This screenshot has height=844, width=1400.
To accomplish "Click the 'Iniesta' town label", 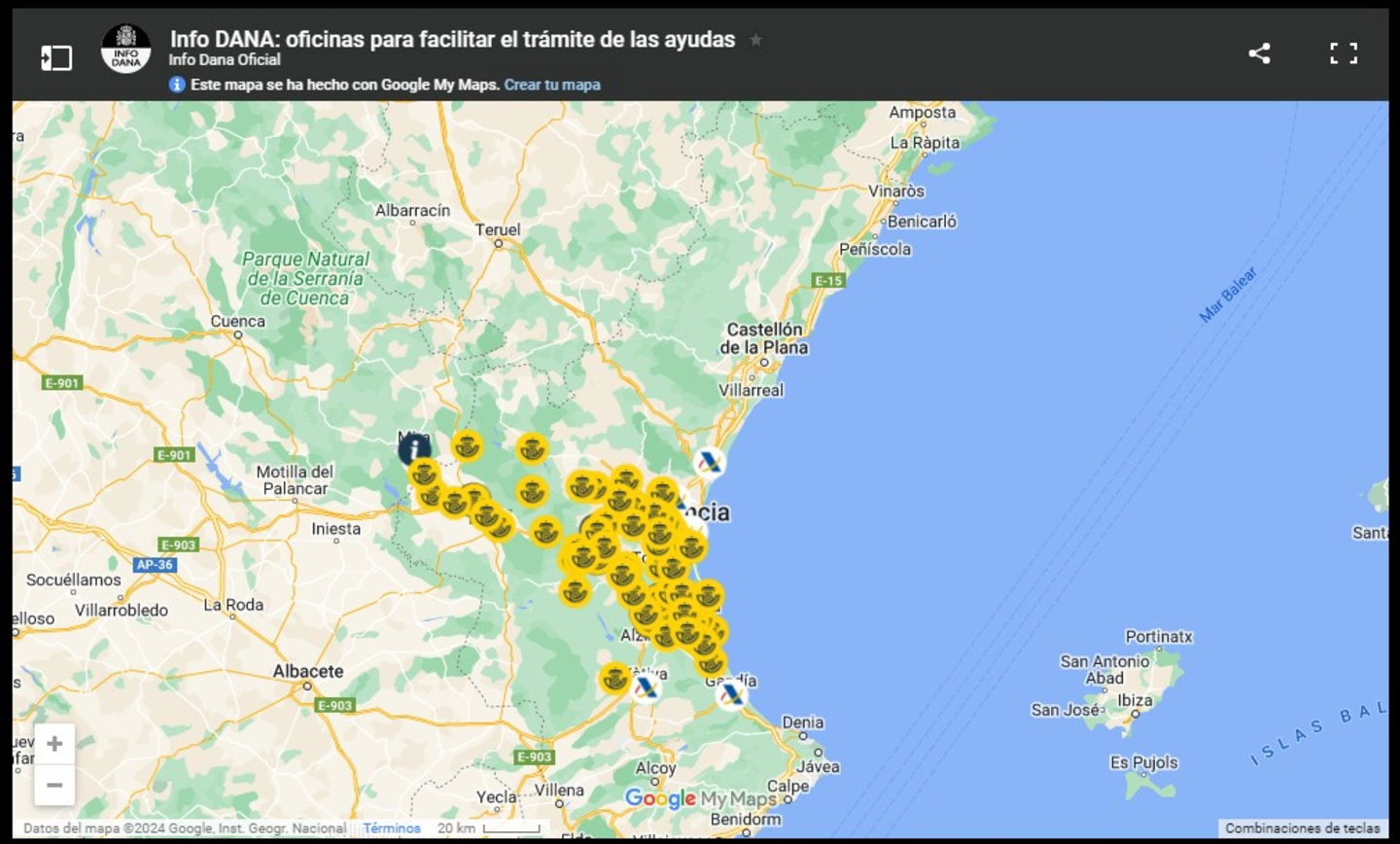I will pos(336,529).
